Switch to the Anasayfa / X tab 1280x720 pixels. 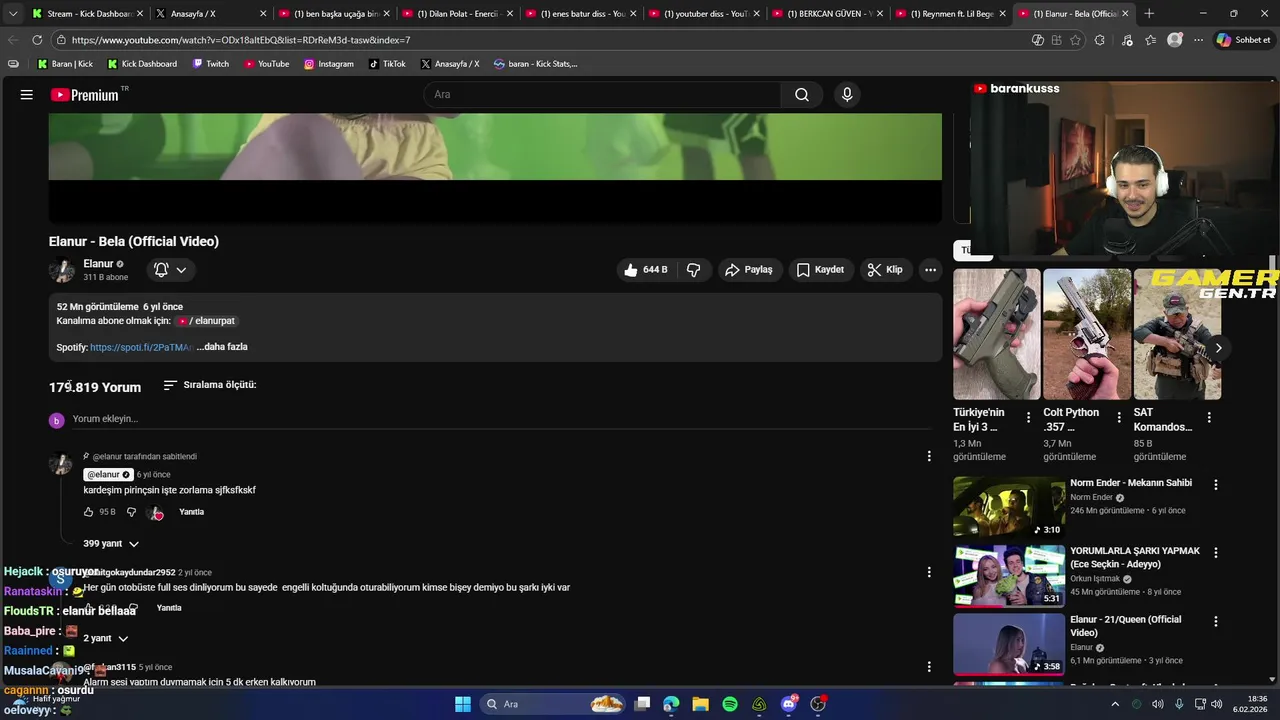210,14
